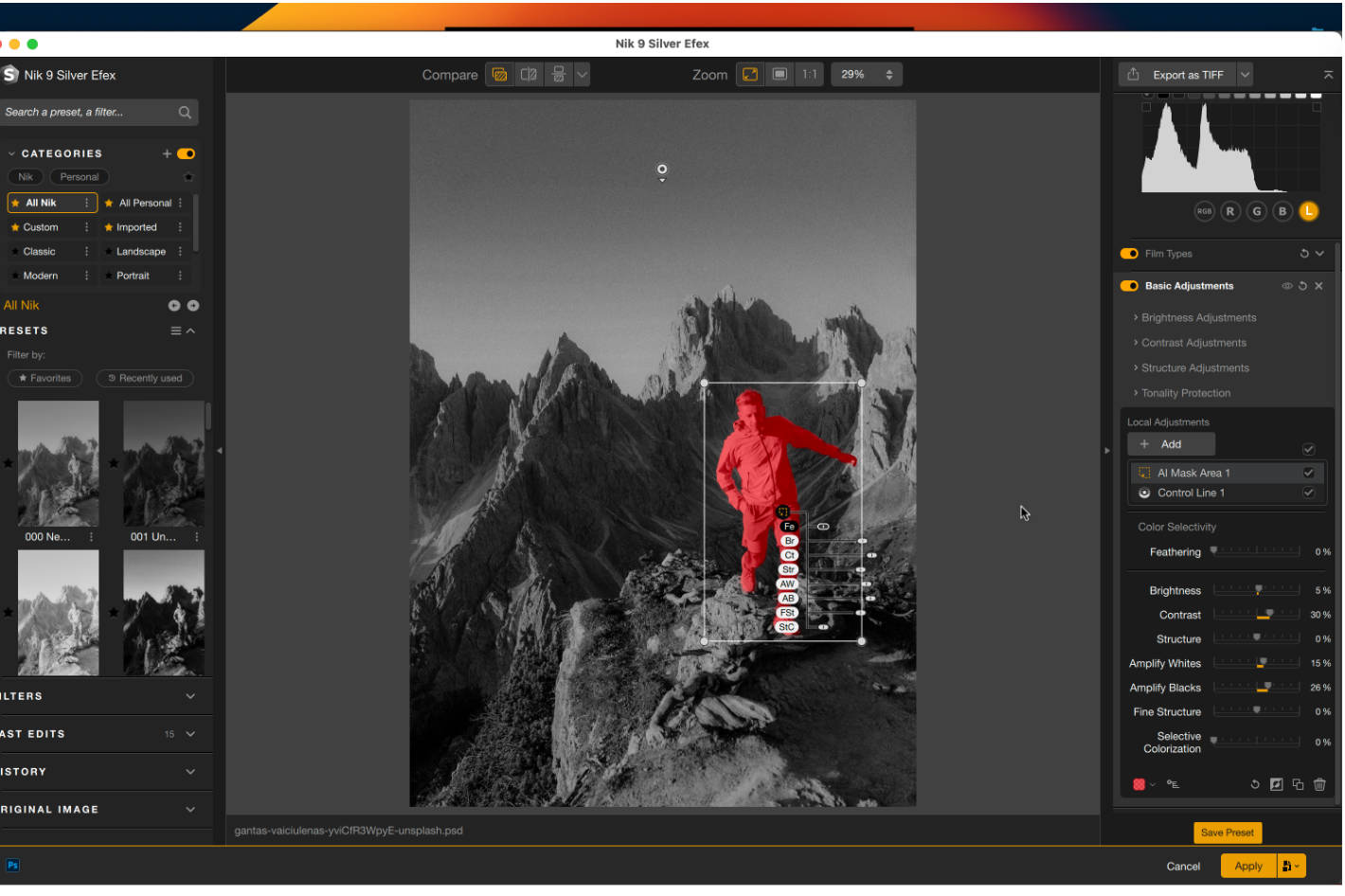The image size is (1345, 896).
Task: Open the 29% zoom level stepper
Action: (868, 75)
